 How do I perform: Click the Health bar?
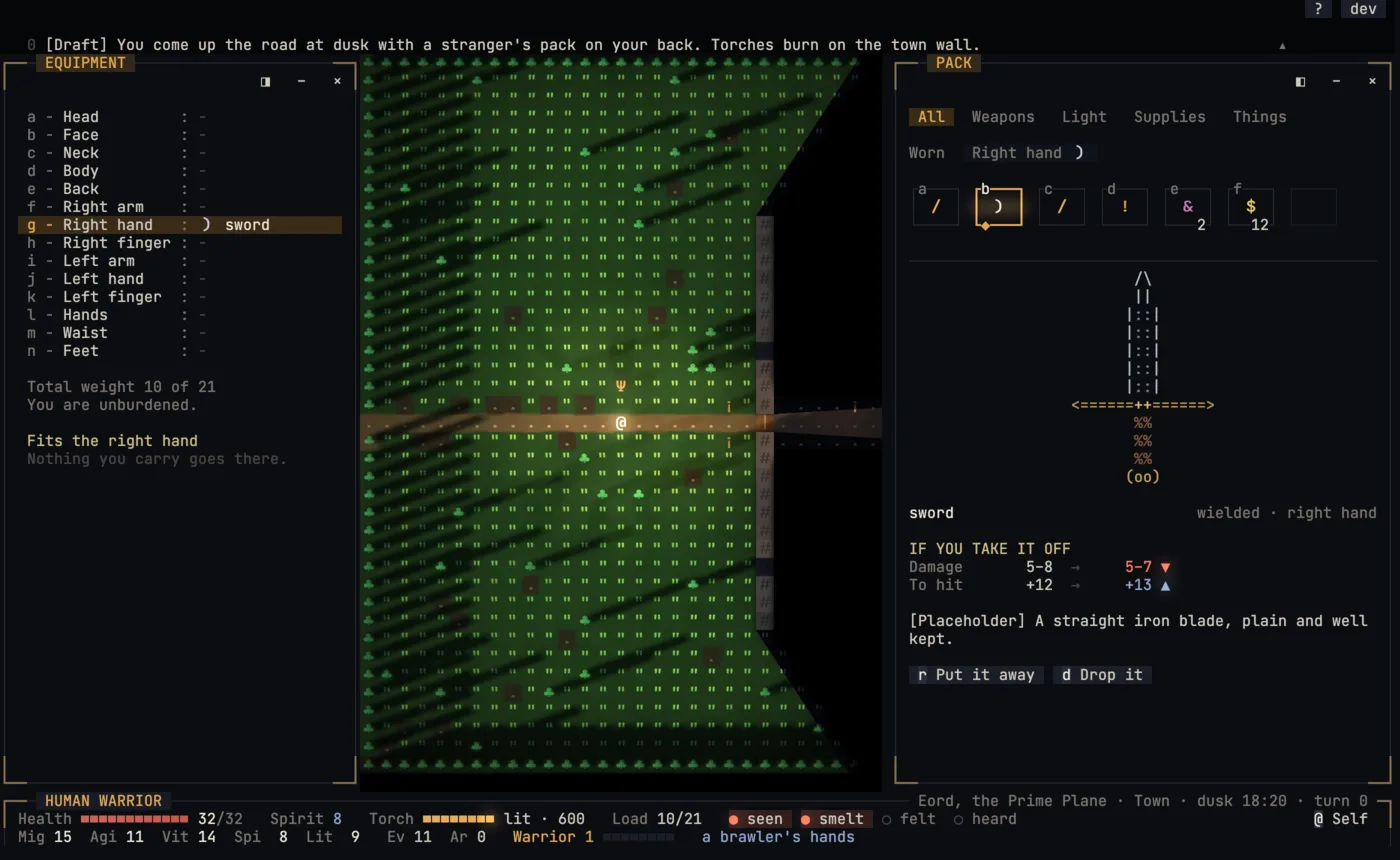point(134,819)
